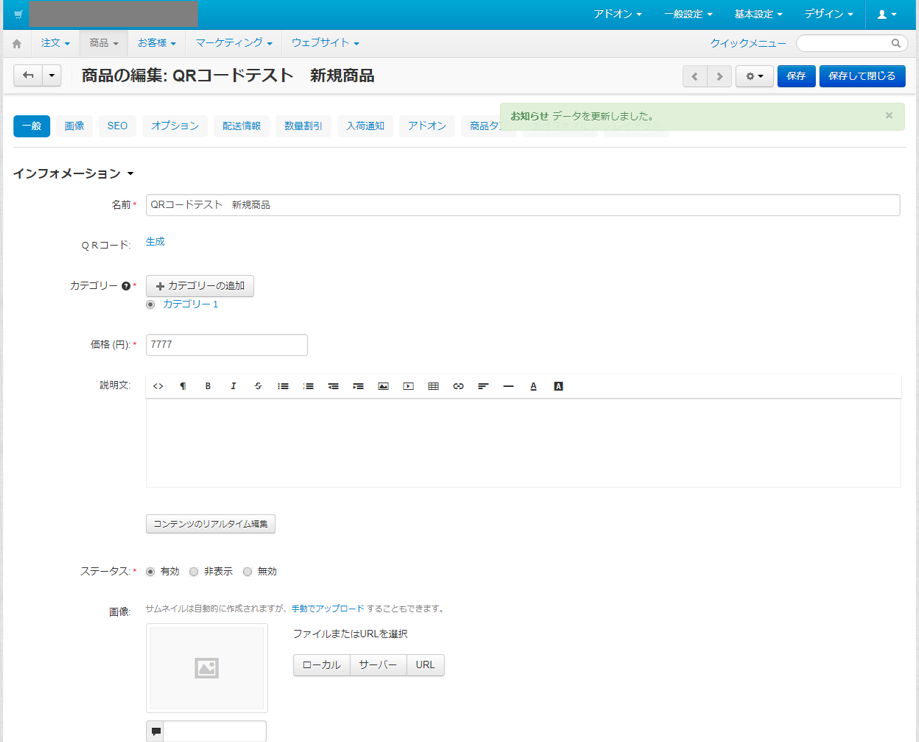The height and width of the screenshot is (742, 919).
Task: Insert a link in the description
Action: coord(458,386)
